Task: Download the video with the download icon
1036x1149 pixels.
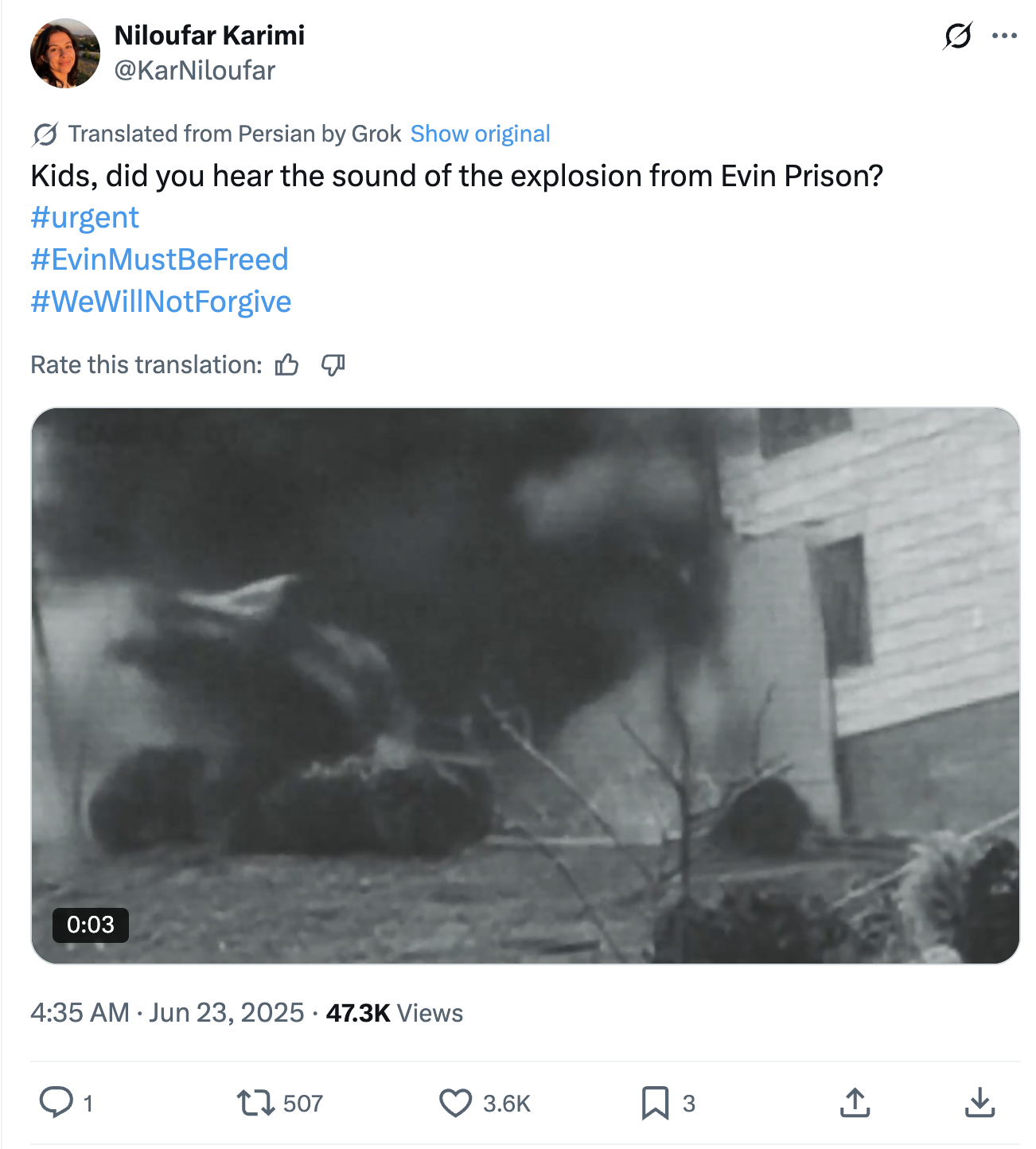Action: tap(980, 1103)
